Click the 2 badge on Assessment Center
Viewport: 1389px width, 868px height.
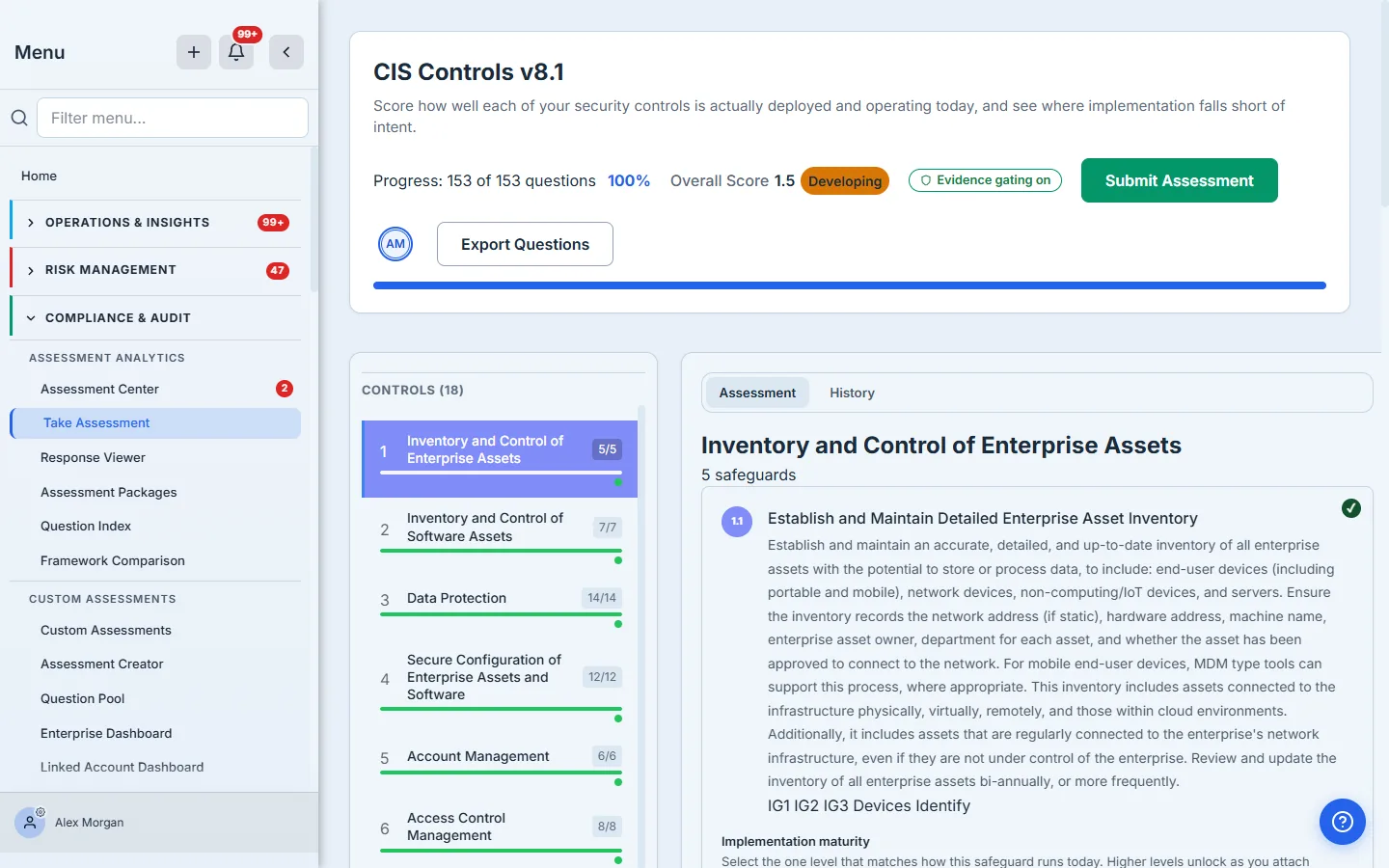coord(285,389)
